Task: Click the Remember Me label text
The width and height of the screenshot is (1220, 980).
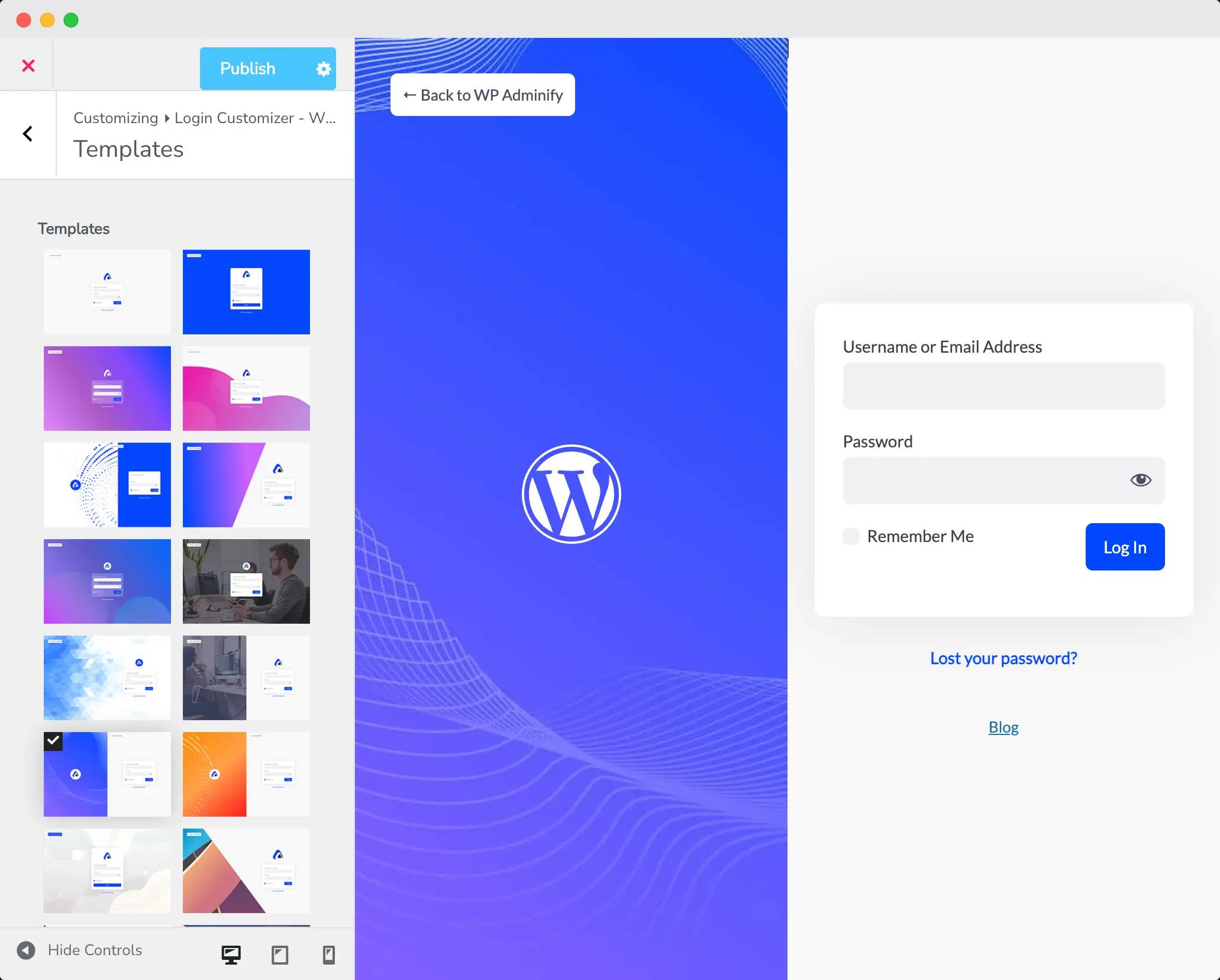Action: [x=921, y=536]
